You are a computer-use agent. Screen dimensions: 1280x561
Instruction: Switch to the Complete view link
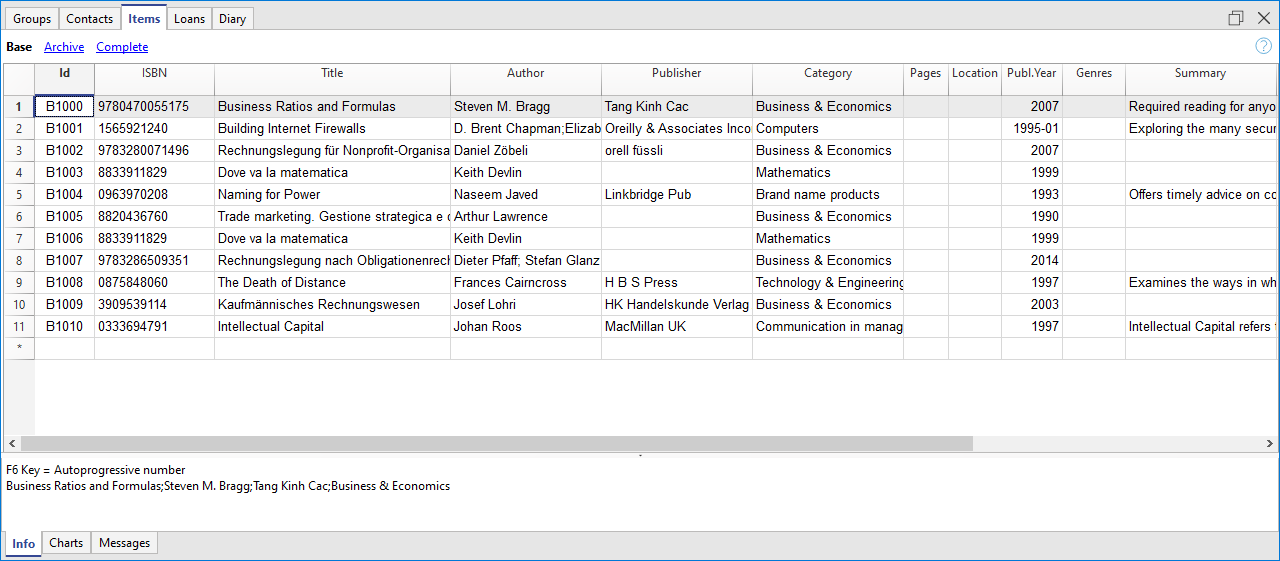[122, 47]
